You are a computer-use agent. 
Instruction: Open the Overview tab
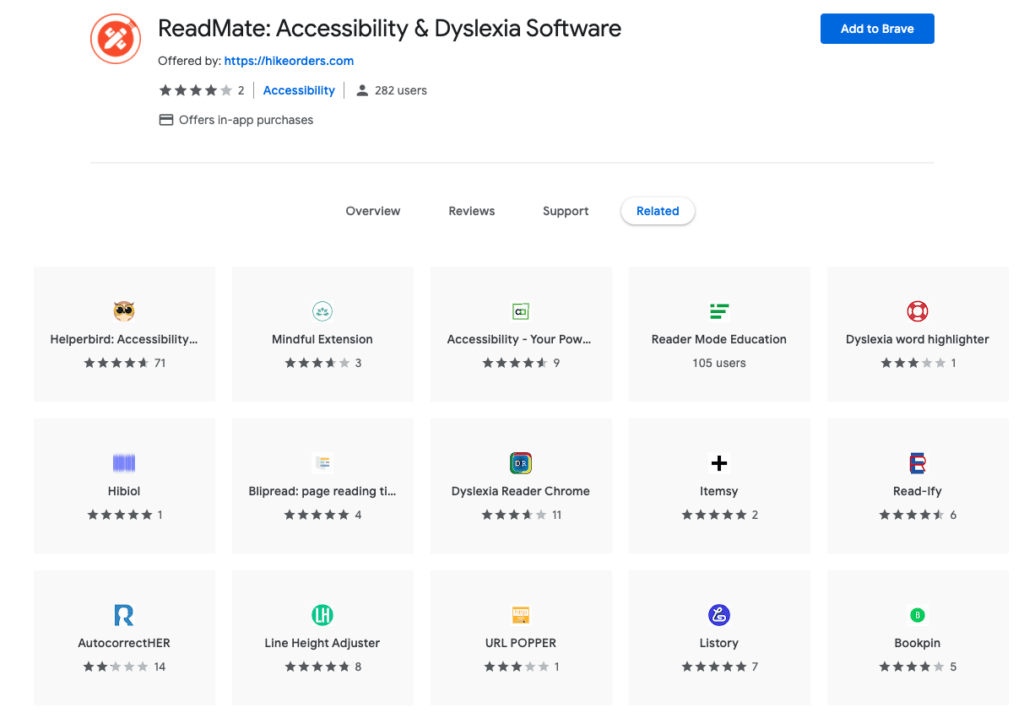tap(373, 211)
